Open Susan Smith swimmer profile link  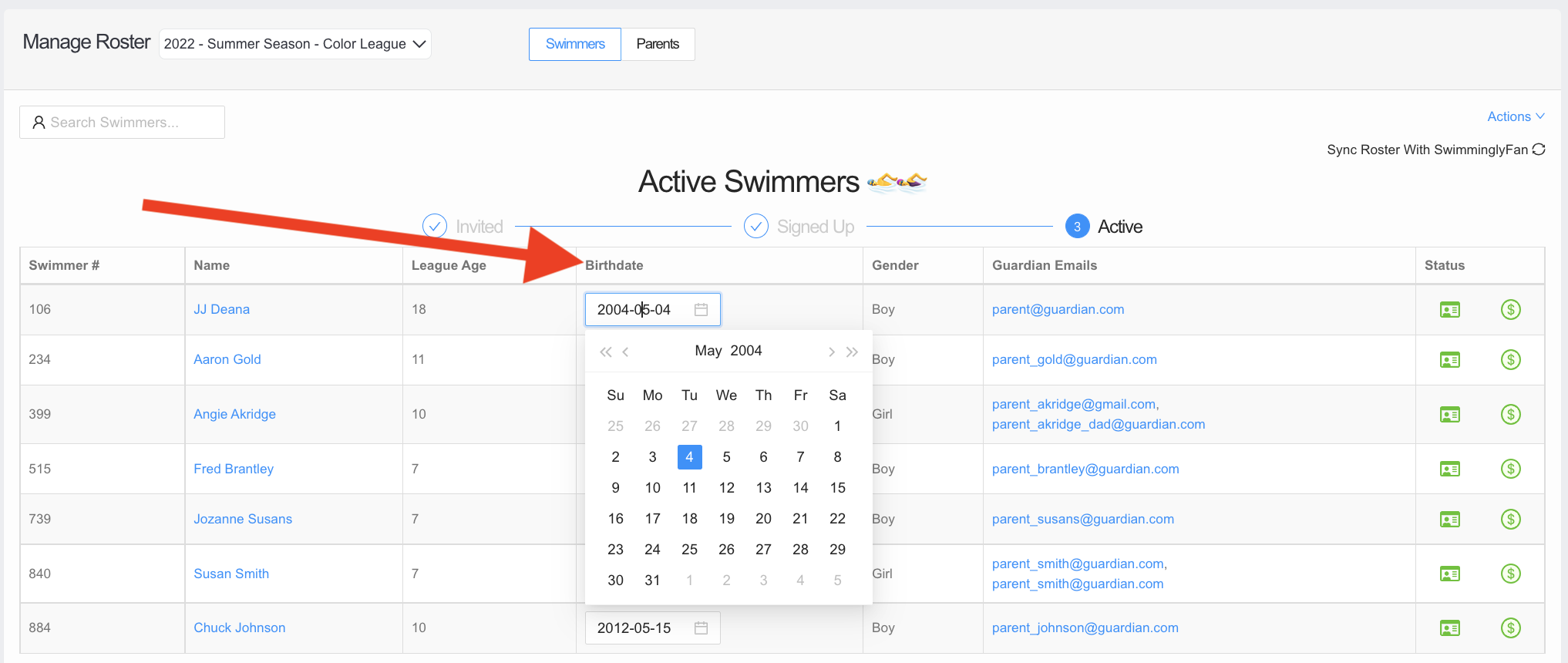point(231,574)
